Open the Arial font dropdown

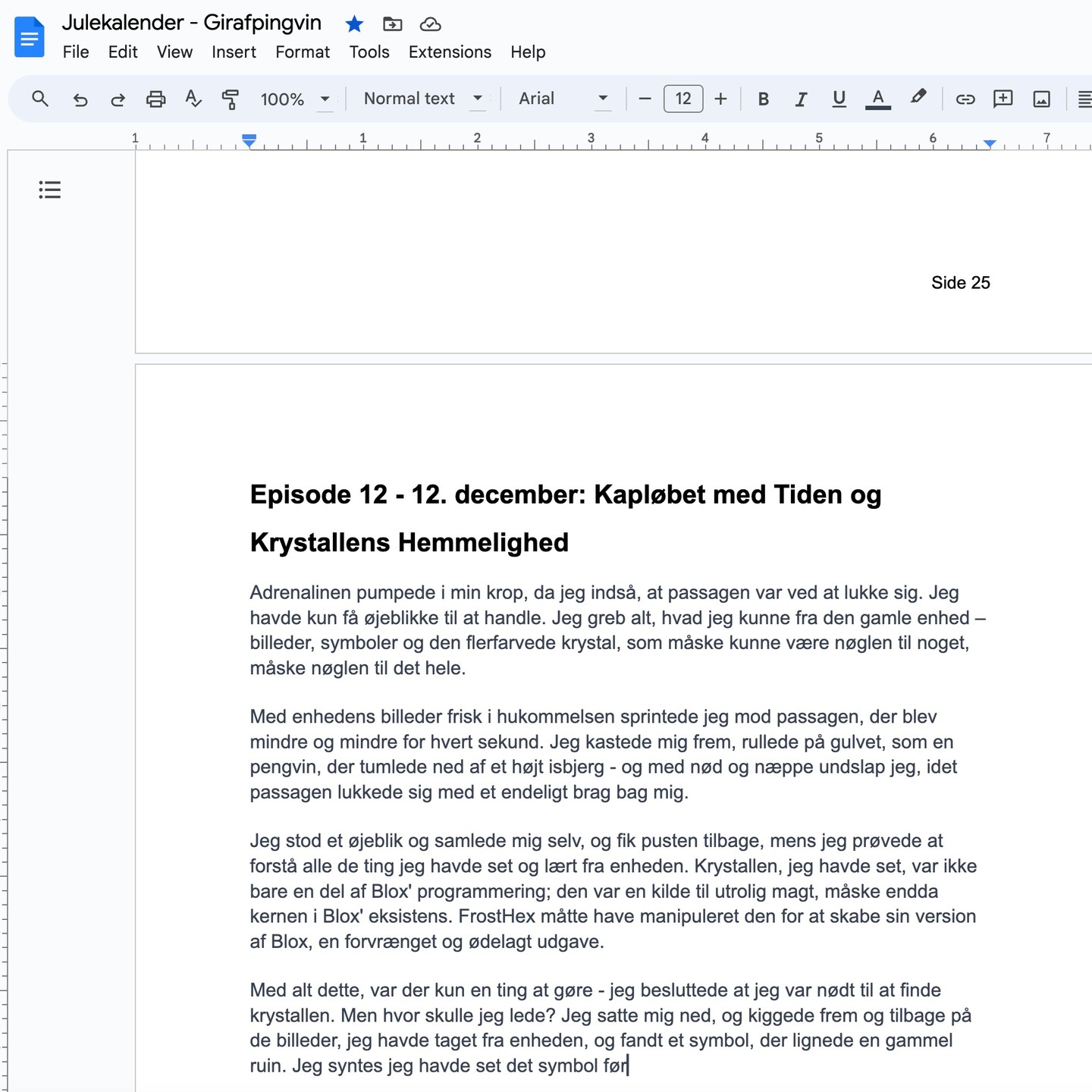(563, 99)
